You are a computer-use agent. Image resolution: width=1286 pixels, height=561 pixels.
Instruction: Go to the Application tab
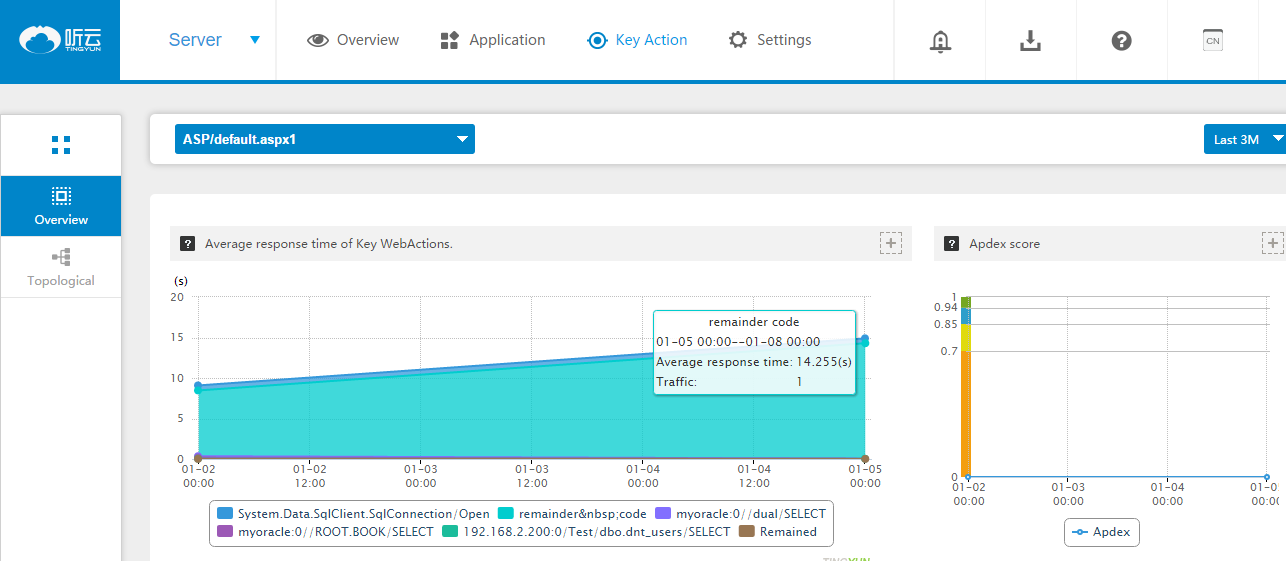click(493, 40)
